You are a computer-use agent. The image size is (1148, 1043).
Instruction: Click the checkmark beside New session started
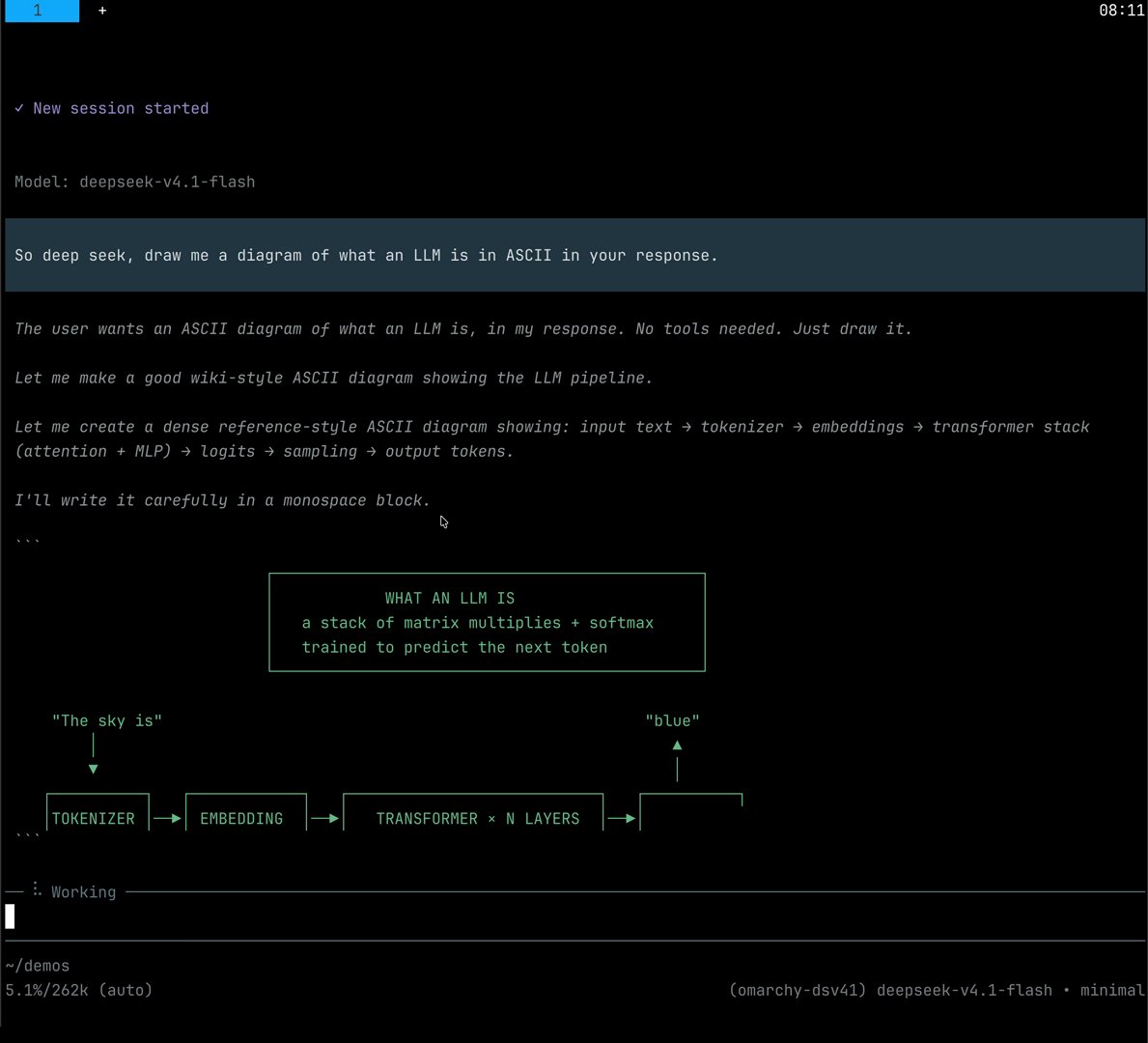coord(19,108)
